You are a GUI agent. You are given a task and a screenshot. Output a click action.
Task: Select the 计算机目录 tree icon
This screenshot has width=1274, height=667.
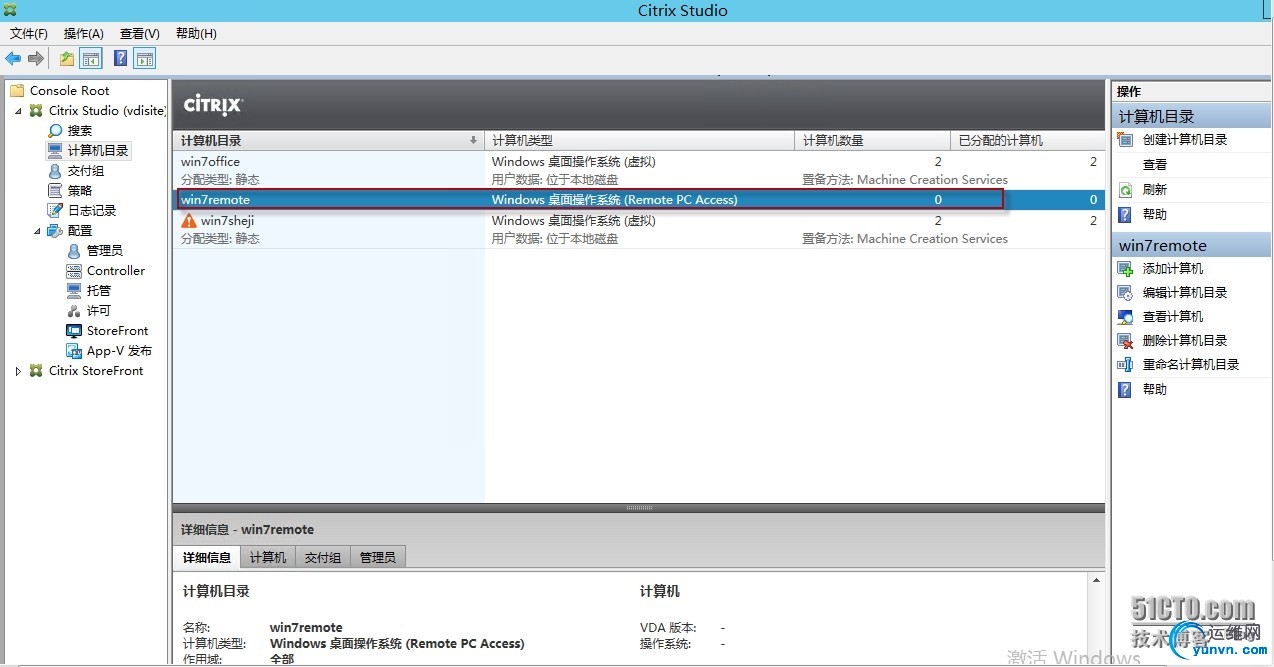pos(55,151)
